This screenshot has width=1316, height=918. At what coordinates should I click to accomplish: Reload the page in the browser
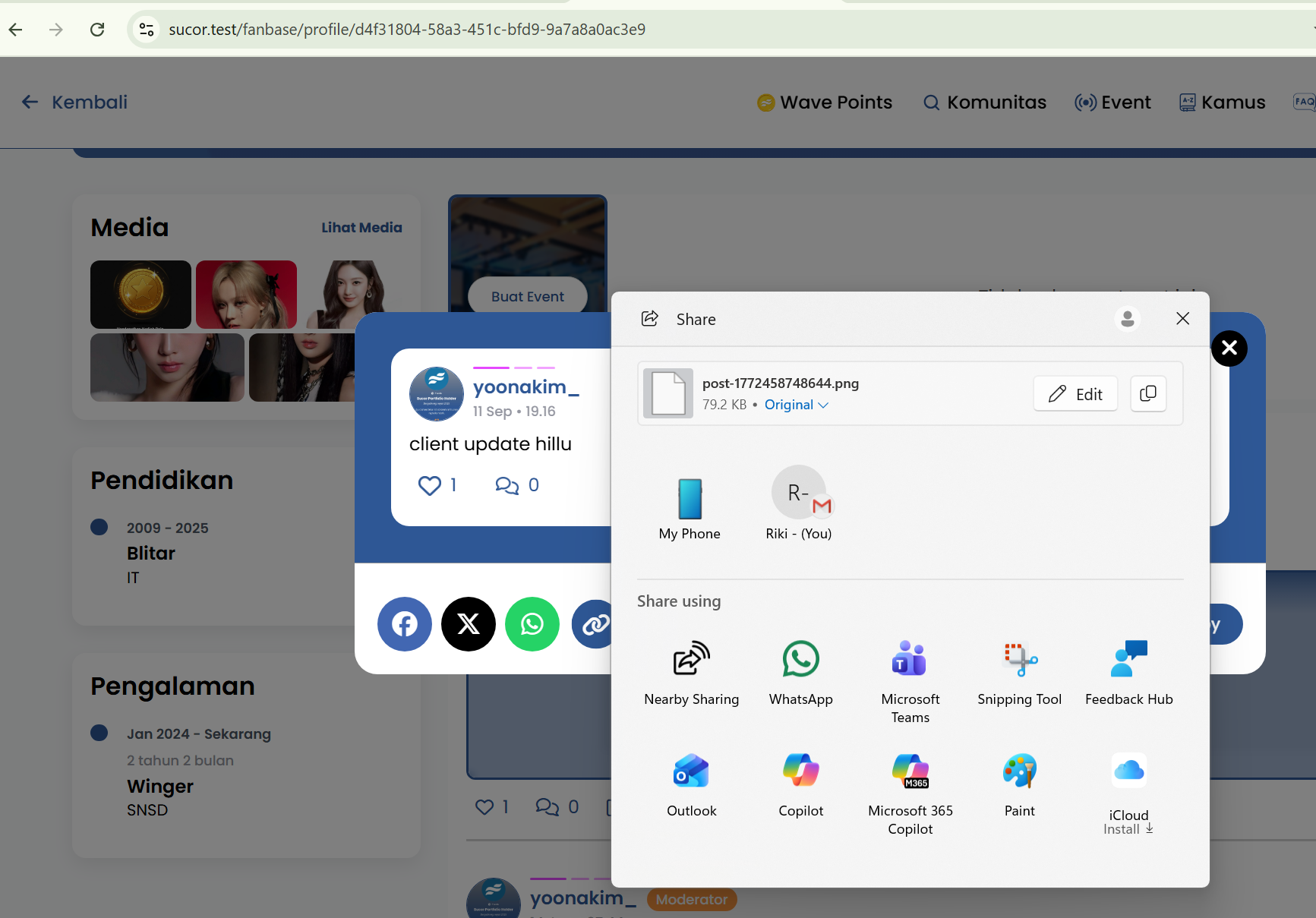tap(97, 30)
